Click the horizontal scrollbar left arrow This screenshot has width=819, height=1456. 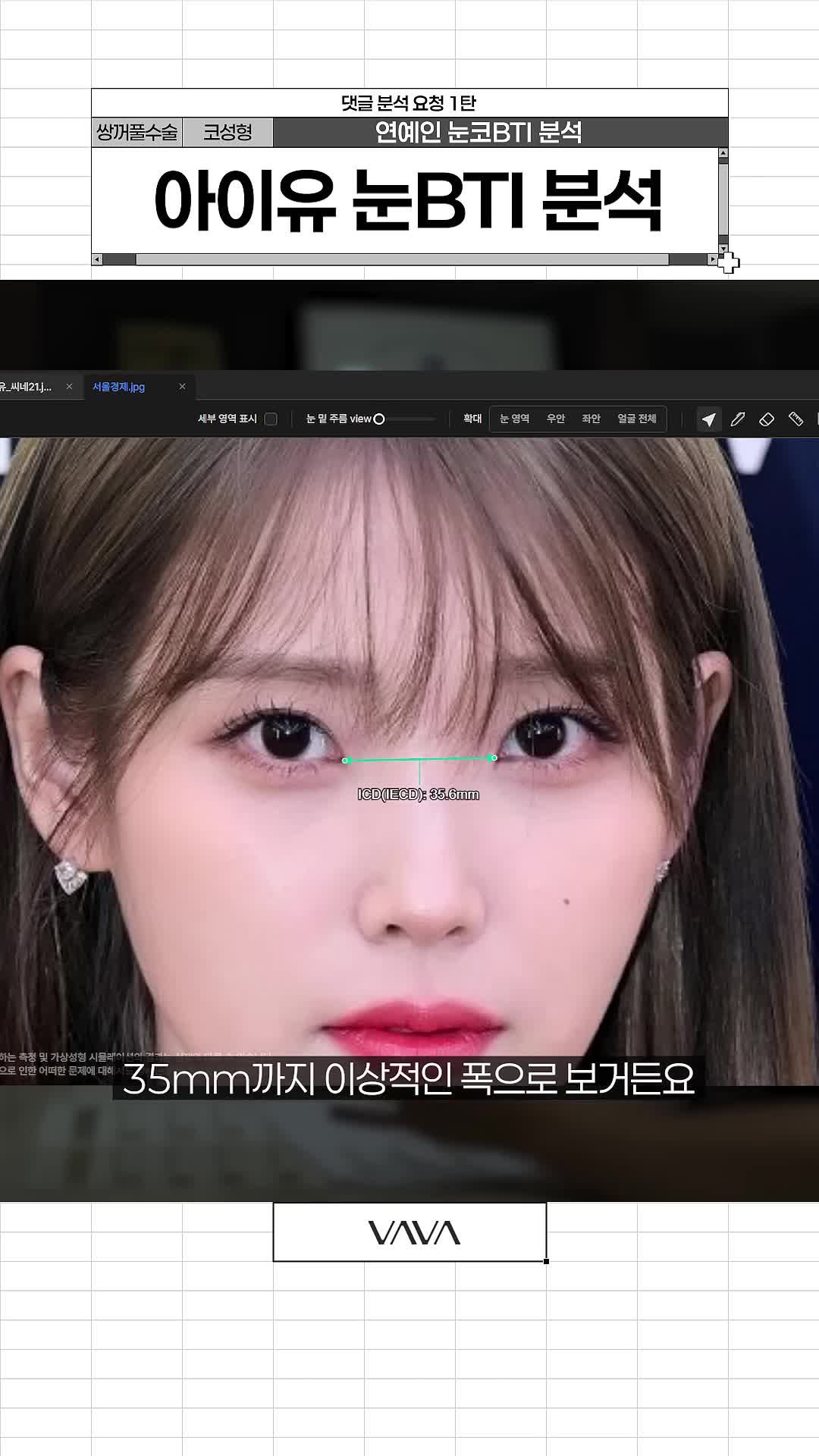click(96, 259)
